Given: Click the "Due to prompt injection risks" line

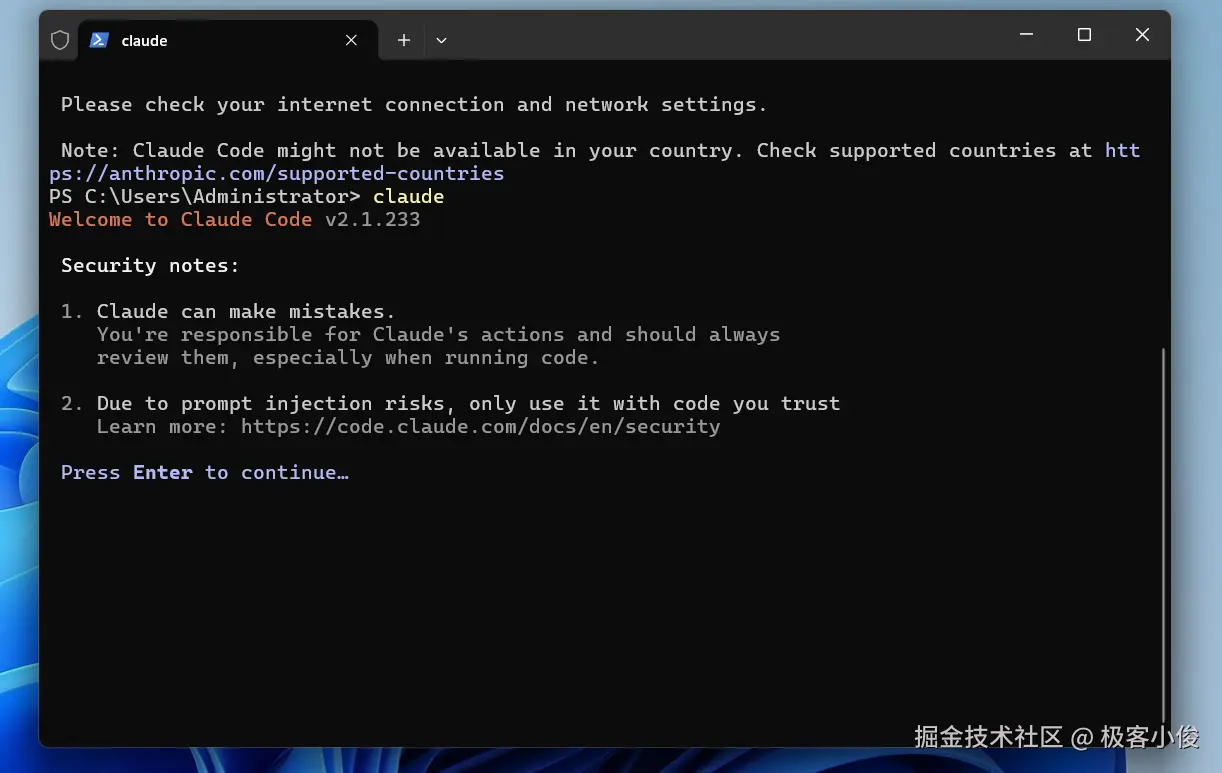Looking at the screenshot, I should [x=468, y=403].
